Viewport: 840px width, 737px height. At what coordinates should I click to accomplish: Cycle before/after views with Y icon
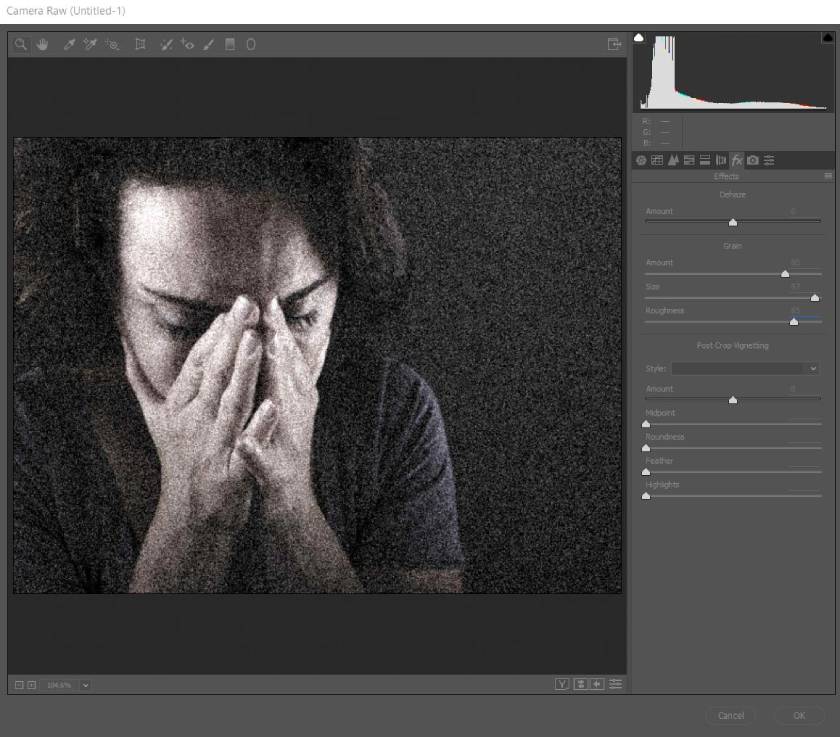[x=561, y=684]
